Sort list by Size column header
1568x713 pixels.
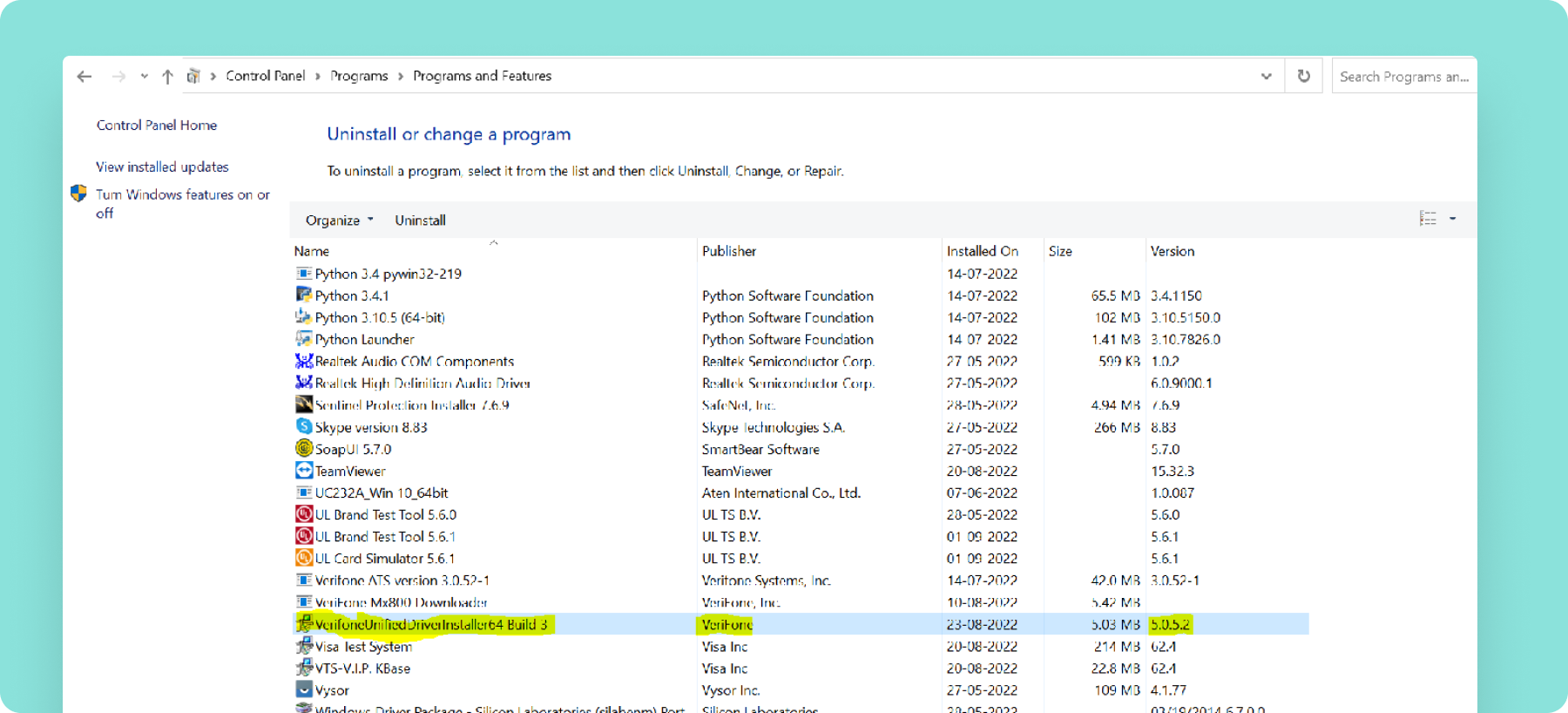point(1060,251)
